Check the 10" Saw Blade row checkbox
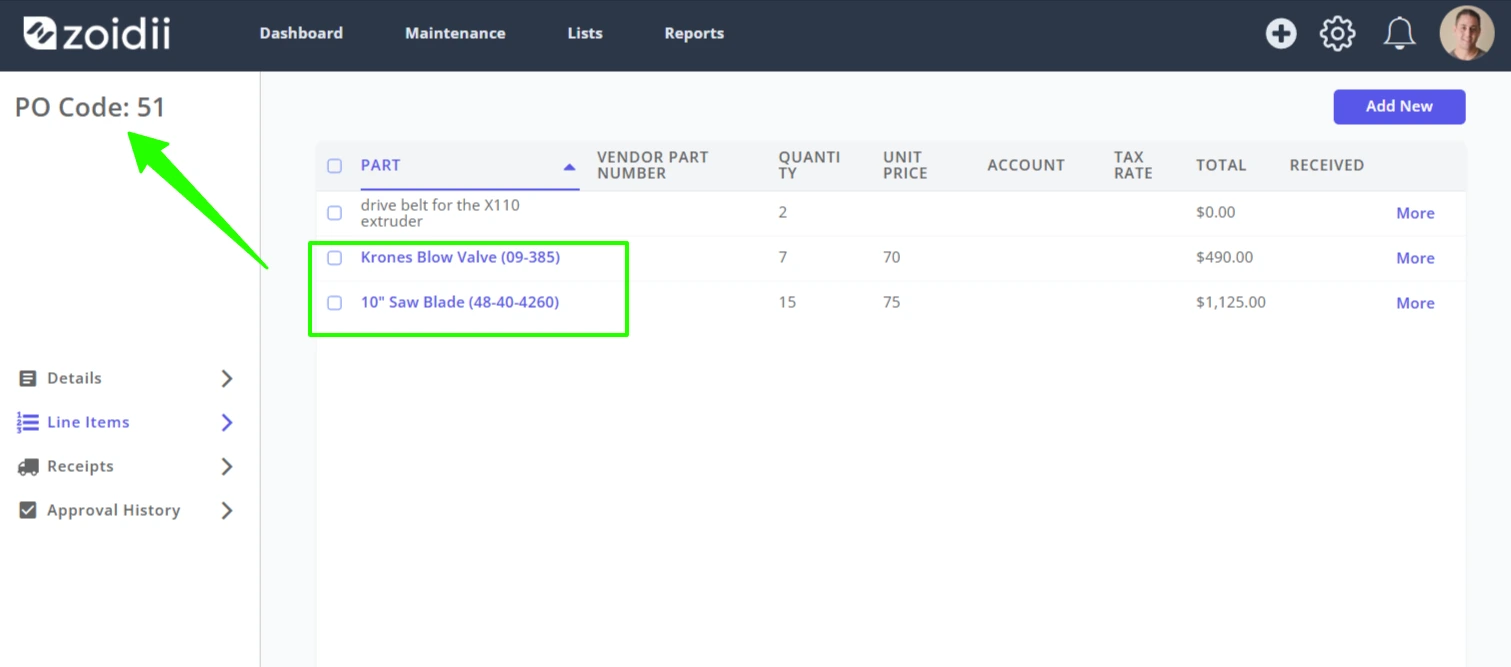Screen dimensions: 1511x667 335,303
